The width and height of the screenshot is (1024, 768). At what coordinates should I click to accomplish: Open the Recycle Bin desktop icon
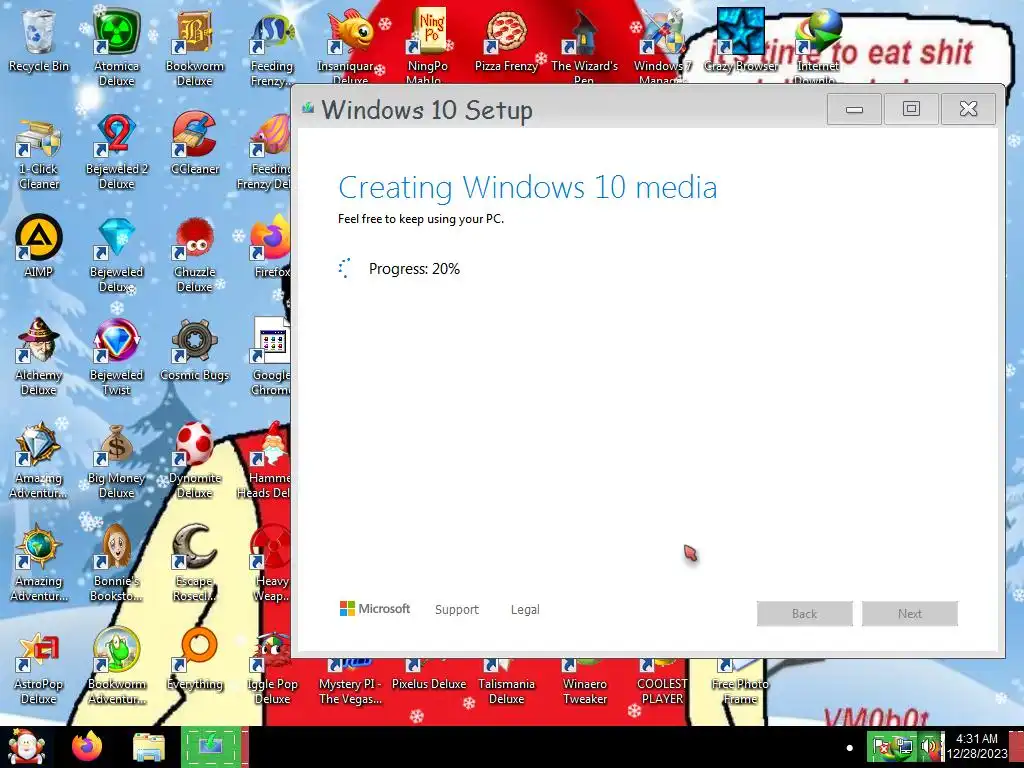pos(39,40)
